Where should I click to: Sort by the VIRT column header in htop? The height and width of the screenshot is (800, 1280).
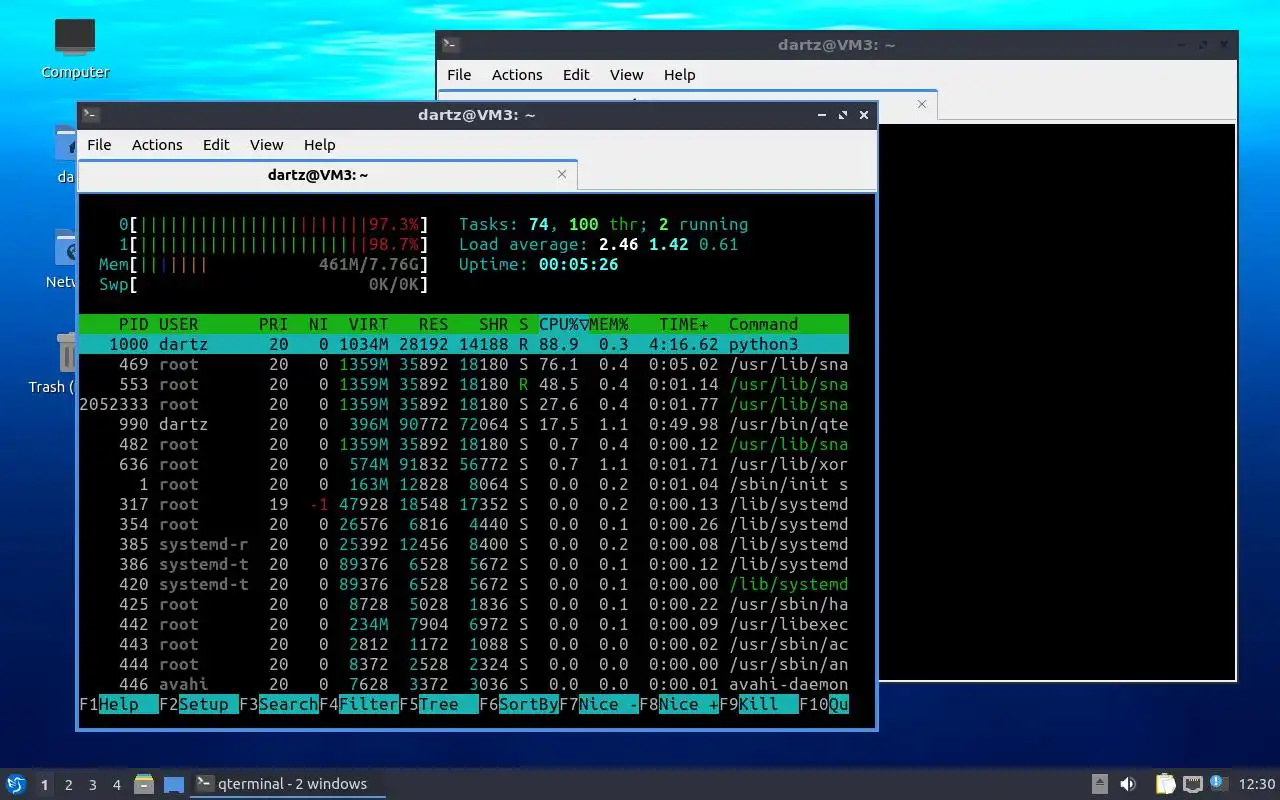click(369, 324)
